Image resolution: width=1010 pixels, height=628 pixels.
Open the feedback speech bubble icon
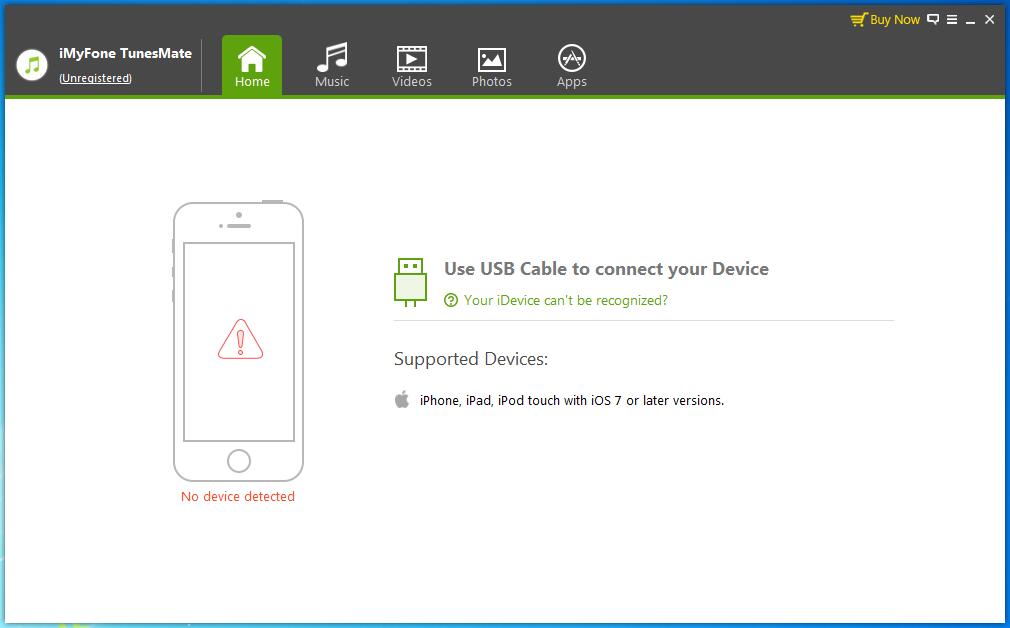933,19
